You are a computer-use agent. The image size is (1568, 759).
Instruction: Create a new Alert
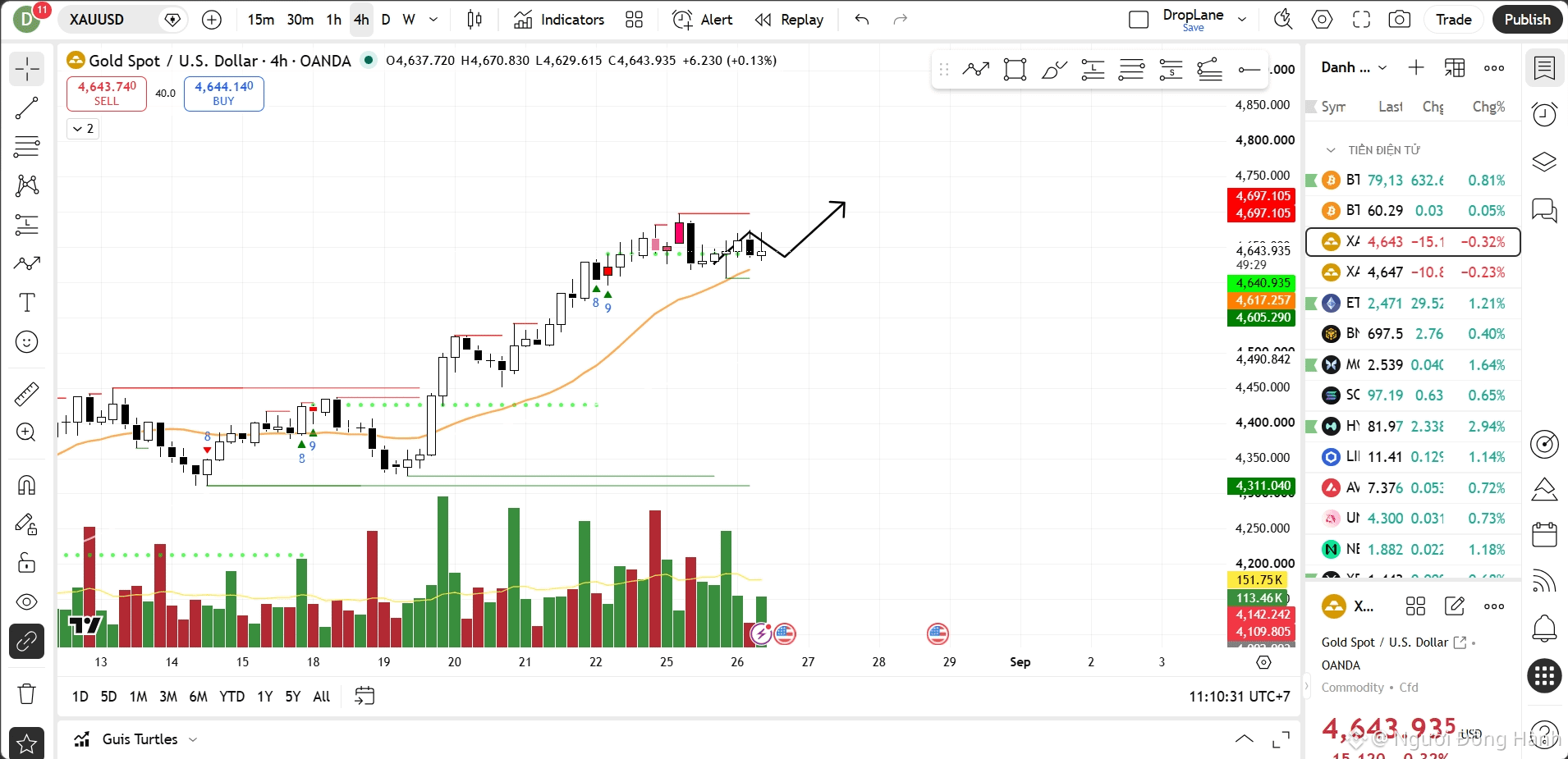[x=702, y=20]
